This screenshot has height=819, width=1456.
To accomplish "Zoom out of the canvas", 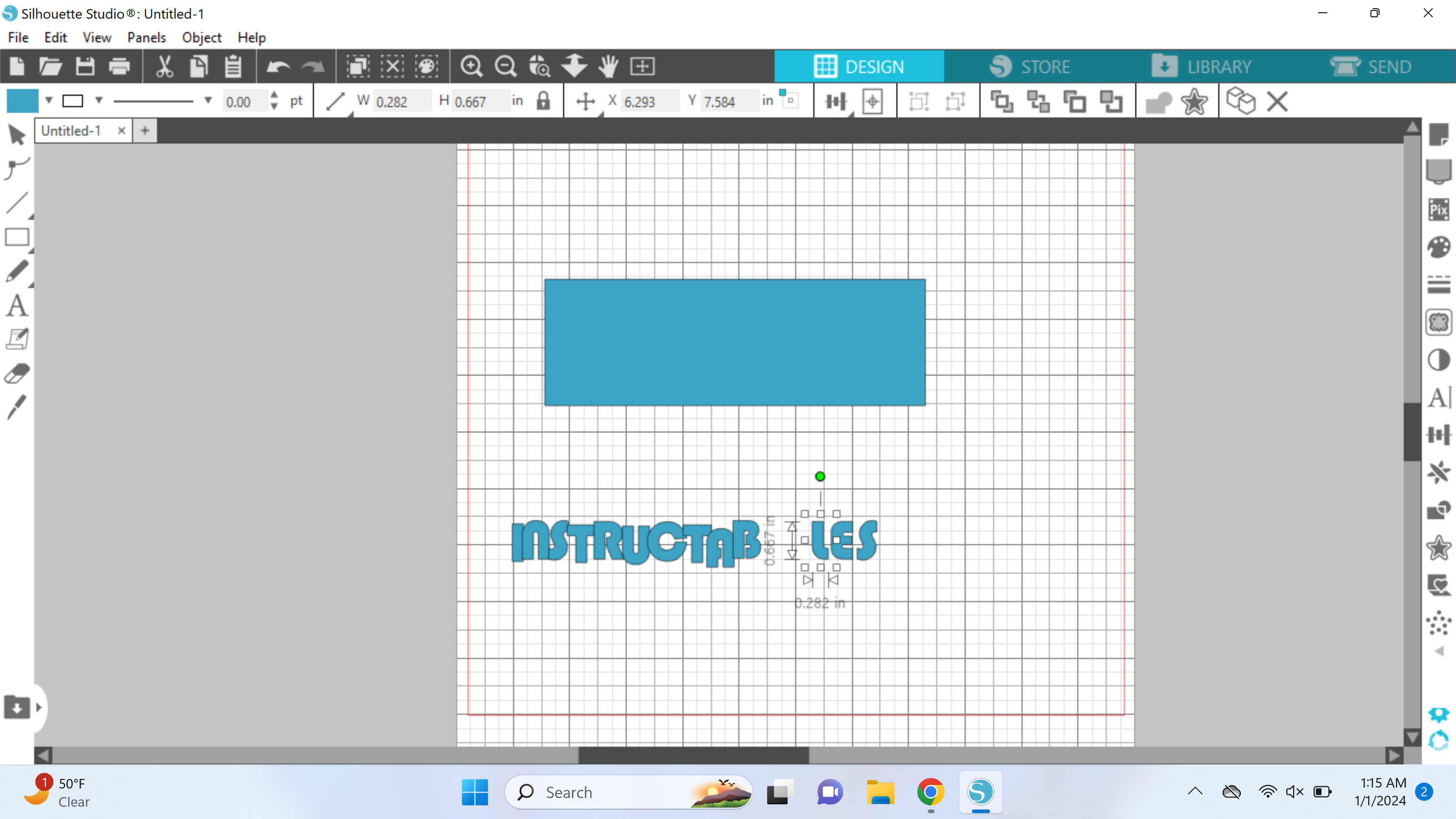I will click(506, 67).
